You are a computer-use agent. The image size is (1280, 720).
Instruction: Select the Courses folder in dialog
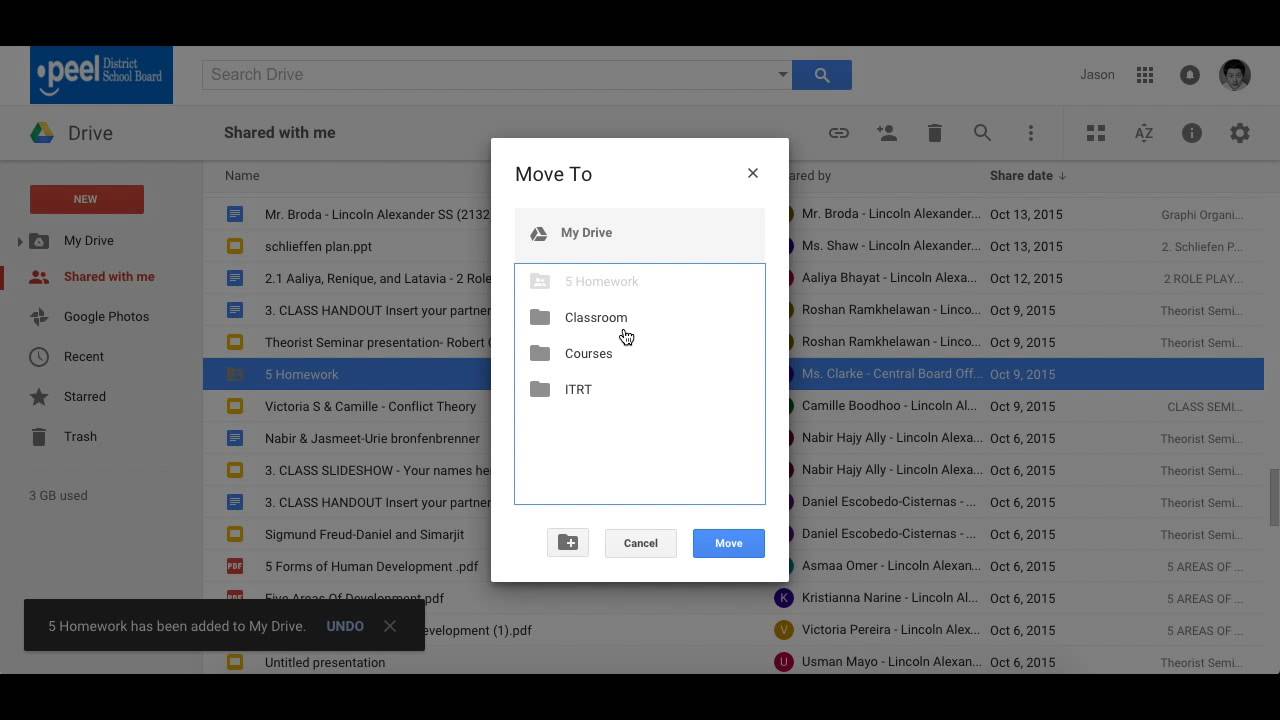(x=640, y=354)
